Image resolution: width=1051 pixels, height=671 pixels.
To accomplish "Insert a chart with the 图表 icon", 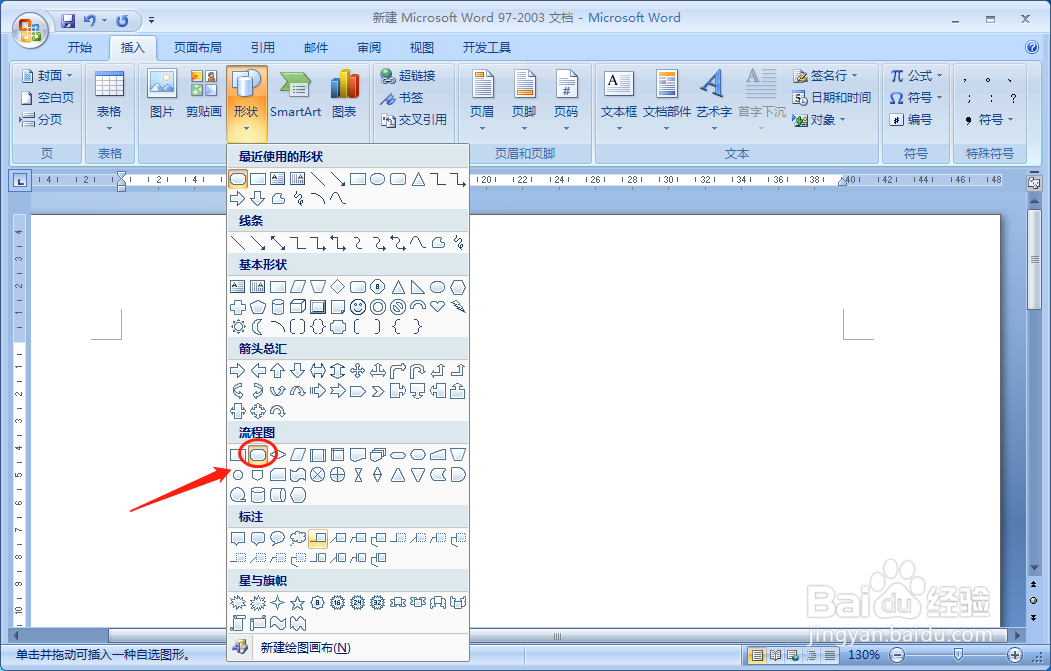I will 345,94.
